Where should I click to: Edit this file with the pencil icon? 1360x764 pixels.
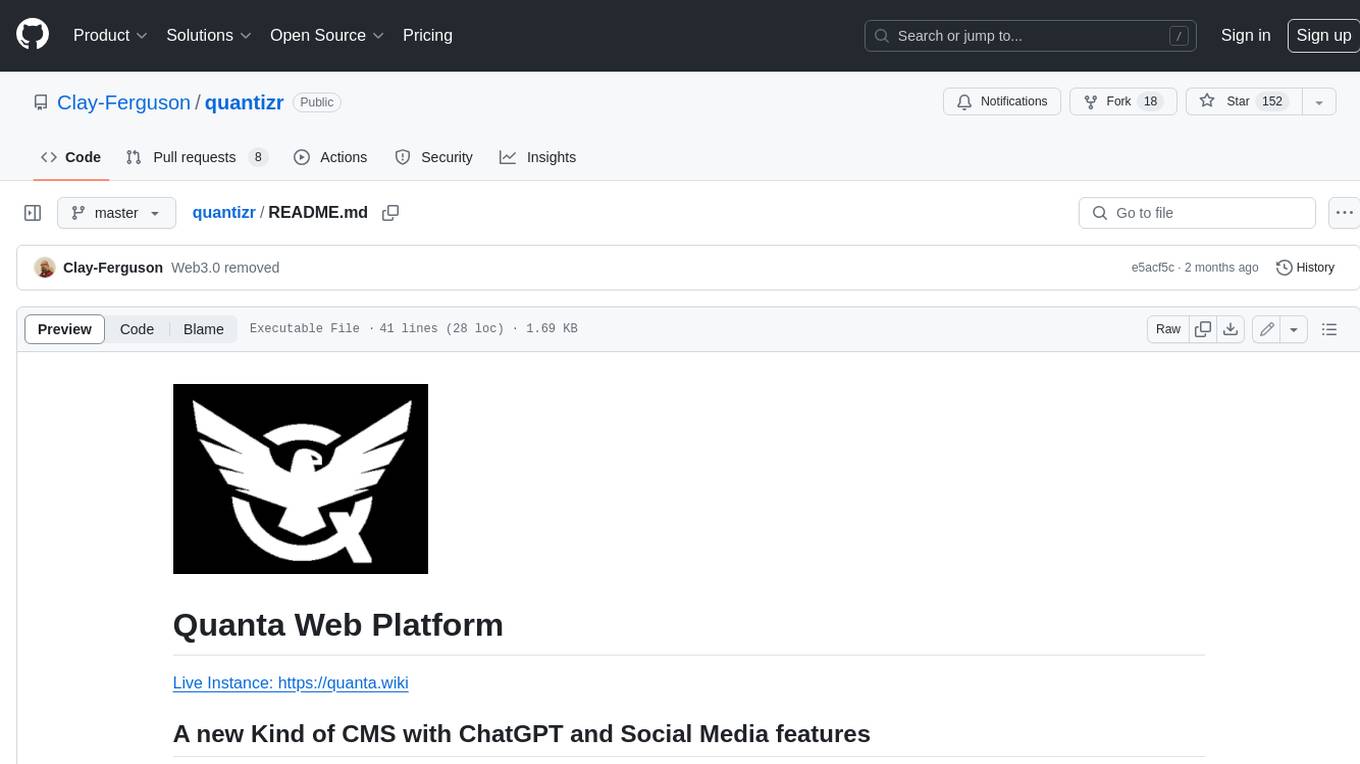coord(1266,329)
